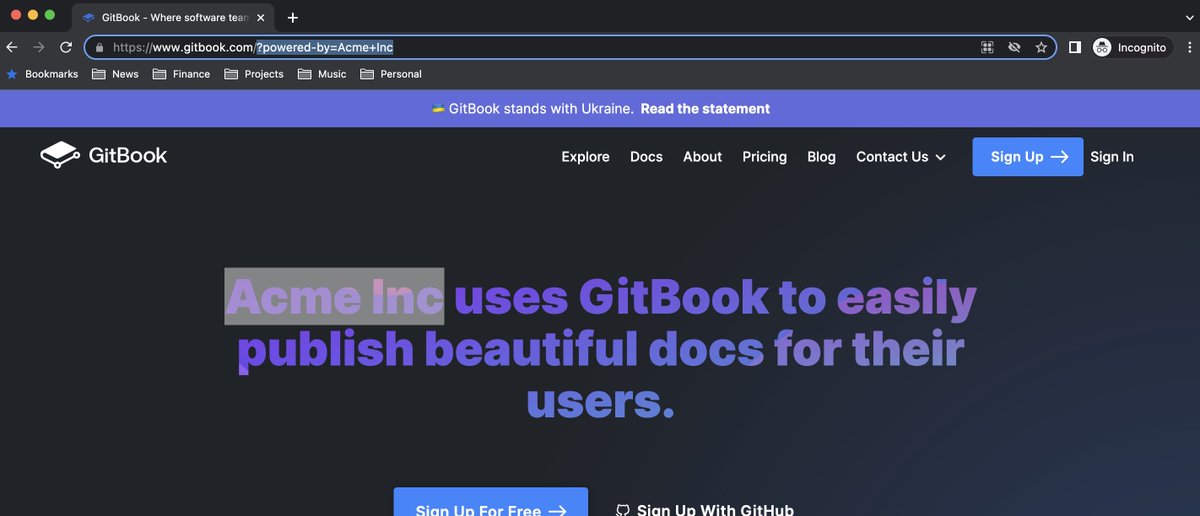Viewport: 1200px width, 516px height.
Task: Click the Bookmarks star in bookmarks bar
Action: (x=12, y=74)
